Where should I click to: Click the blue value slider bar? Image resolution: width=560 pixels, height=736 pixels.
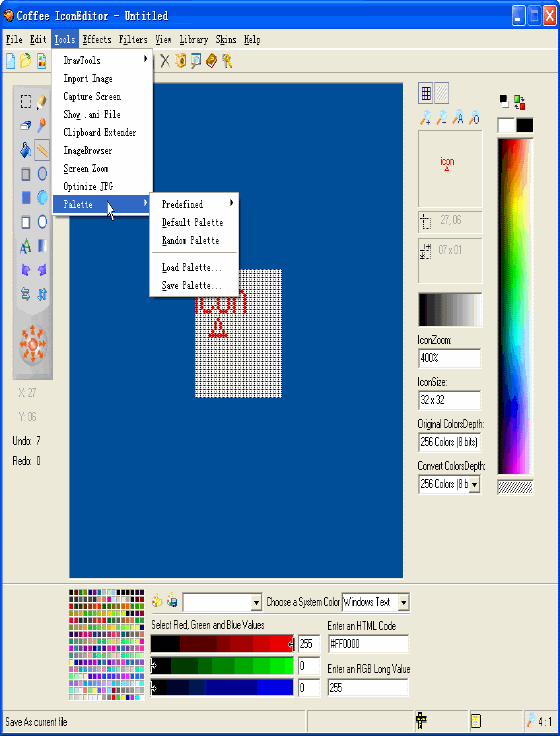(x=222, y=688)
